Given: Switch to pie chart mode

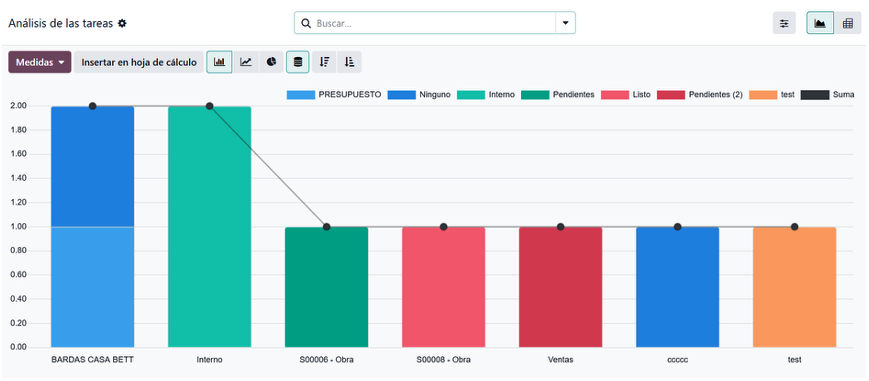Looking at the screenshot, I should tap(271, 62).
